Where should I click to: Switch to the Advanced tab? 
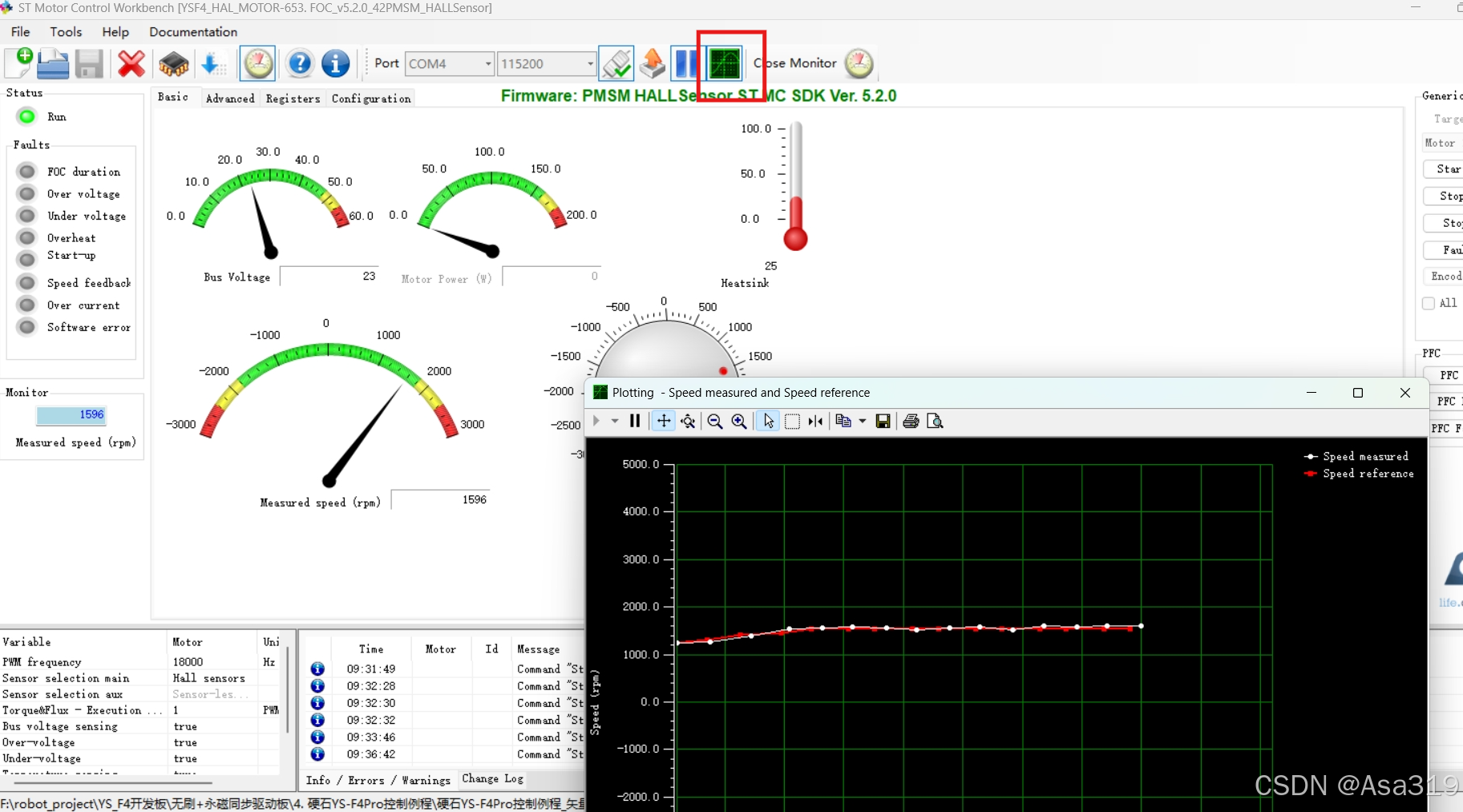coord(230,99)
